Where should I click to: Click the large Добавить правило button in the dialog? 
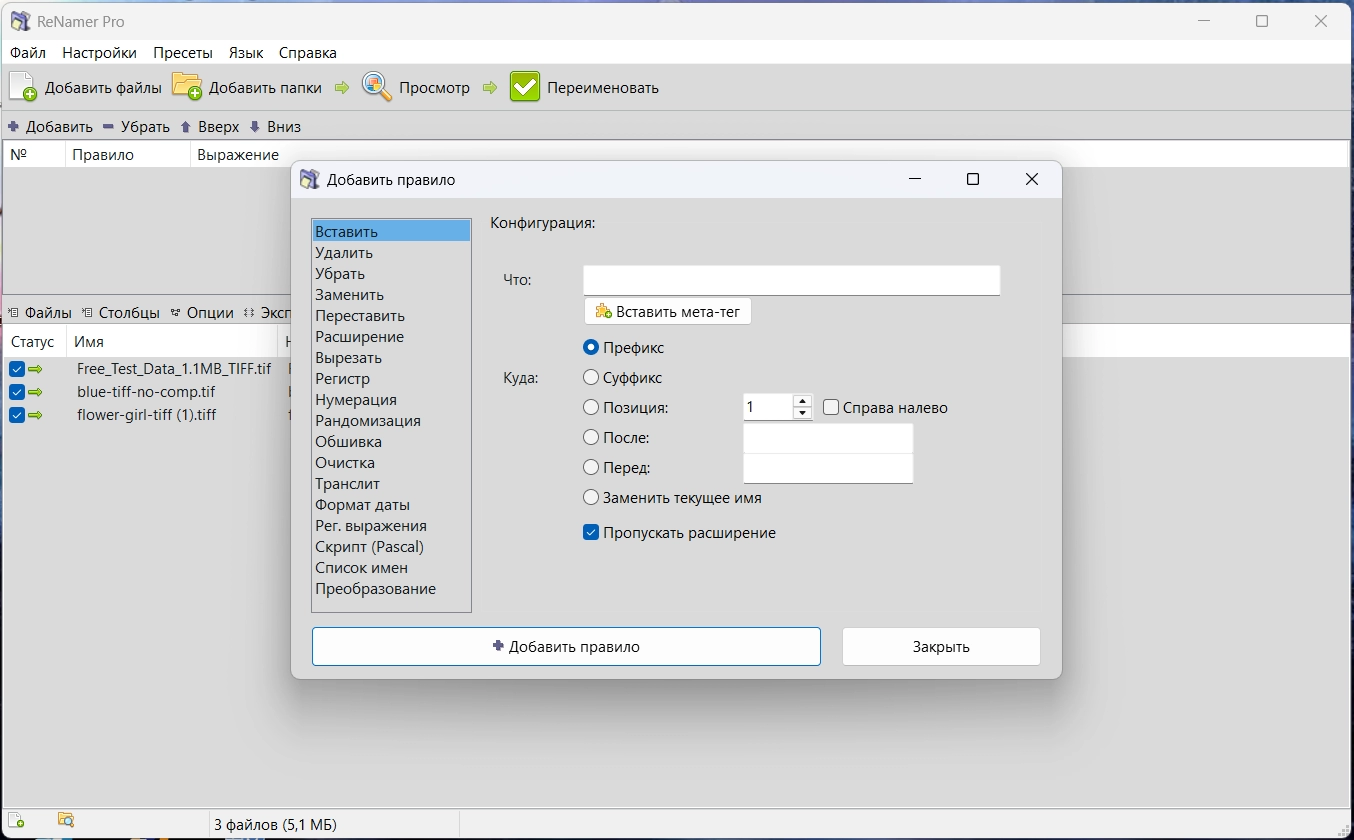[566, 647]
